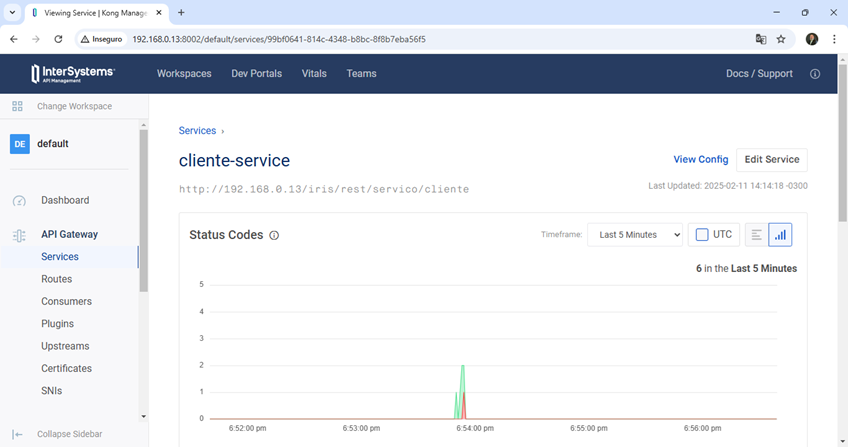Bookmark this page with the star icon

point(781,39)
